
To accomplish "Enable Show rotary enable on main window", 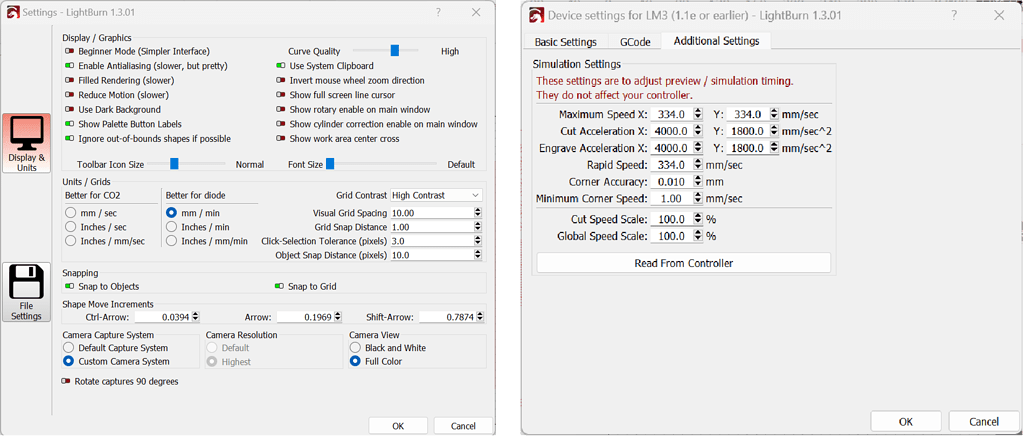I will (x=281, y=110).
